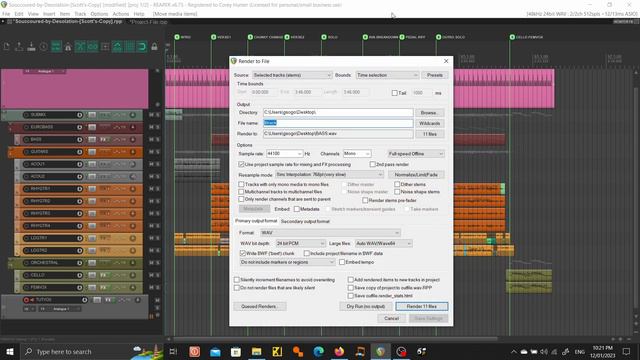640x360 pixels.
Task: Click the new project toolbar icon
Action: pyautogui.click(x=7, y=47)
